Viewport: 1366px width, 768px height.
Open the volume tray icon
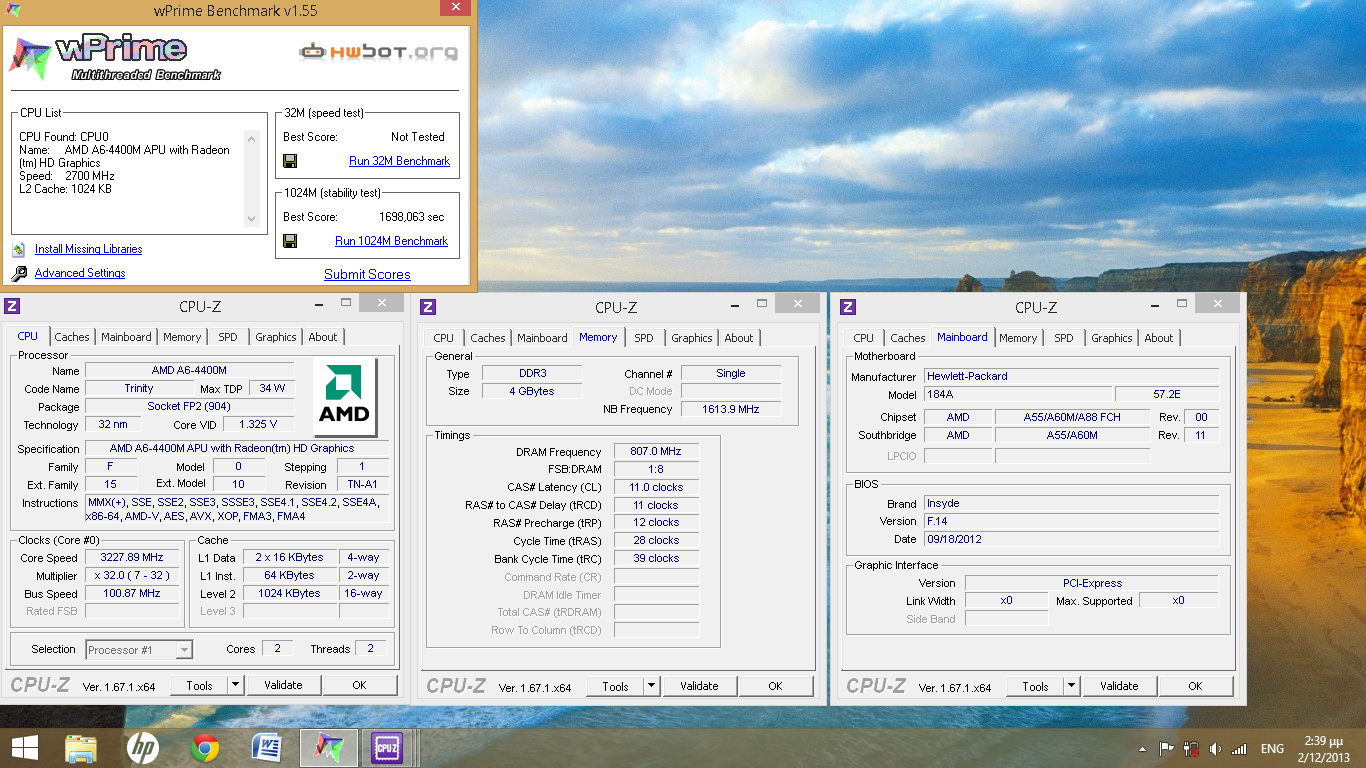pyautogui.click(x=1215, y=749)
